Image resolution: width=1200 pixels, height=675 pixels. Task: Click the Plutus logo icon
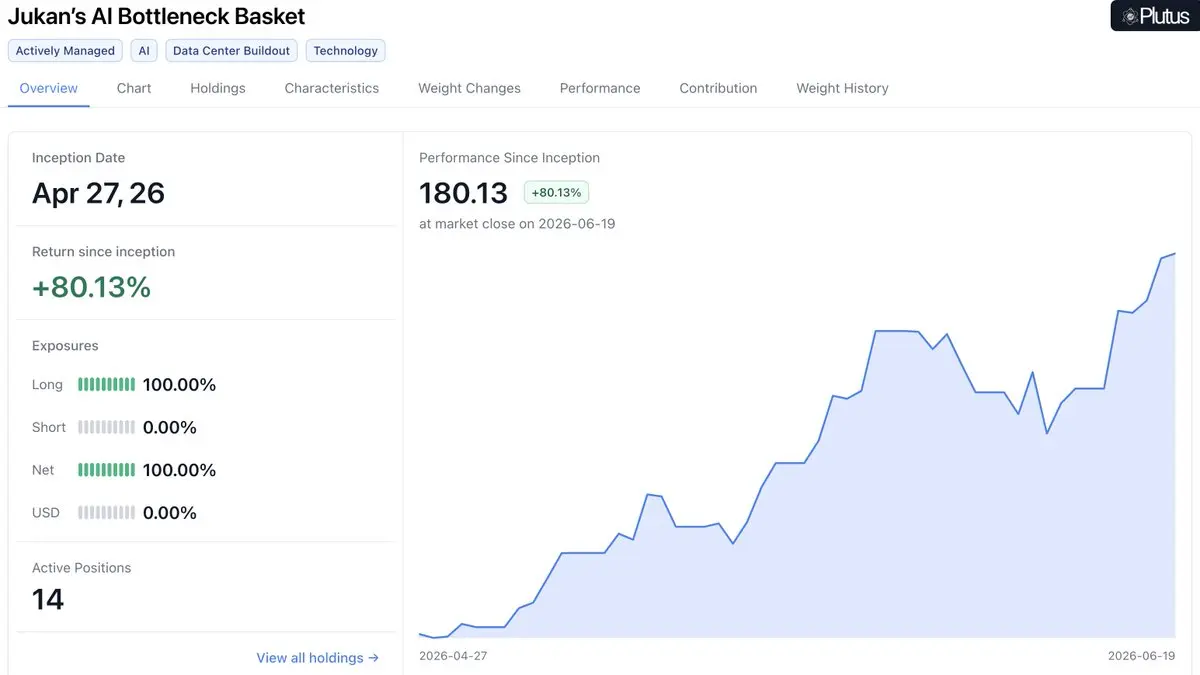point(1130,16)
